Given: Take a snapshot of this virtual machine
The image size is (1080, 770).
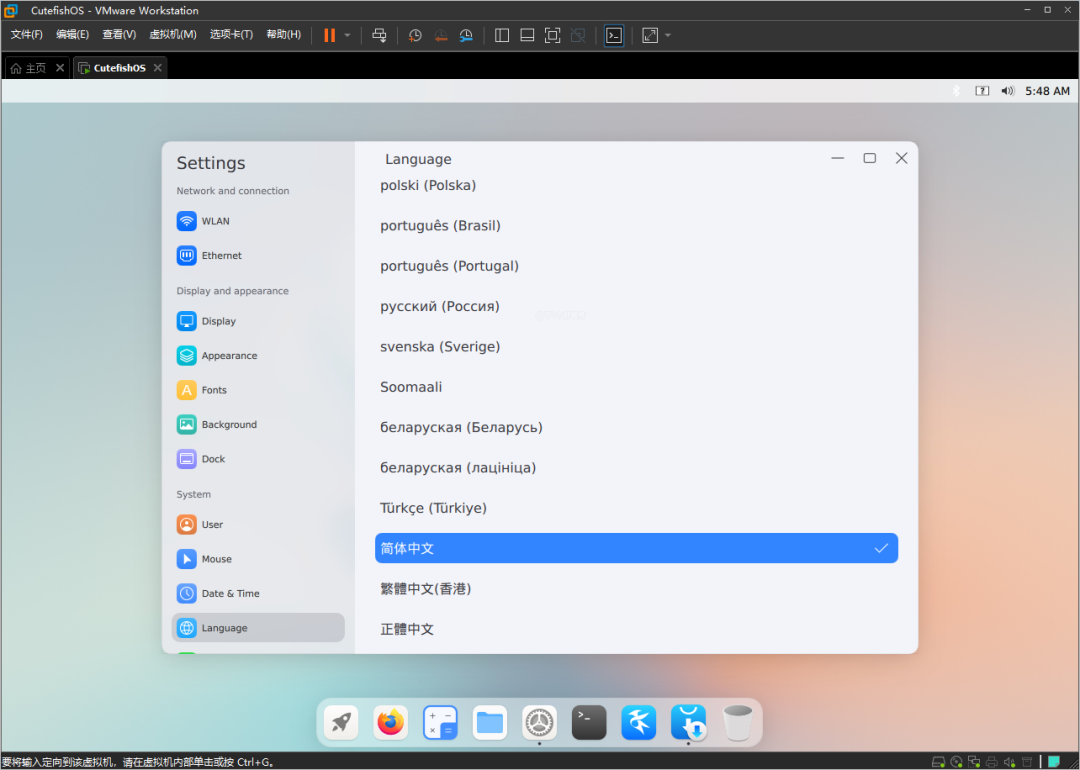Looking at the screenshot, I should coord(415,35).
